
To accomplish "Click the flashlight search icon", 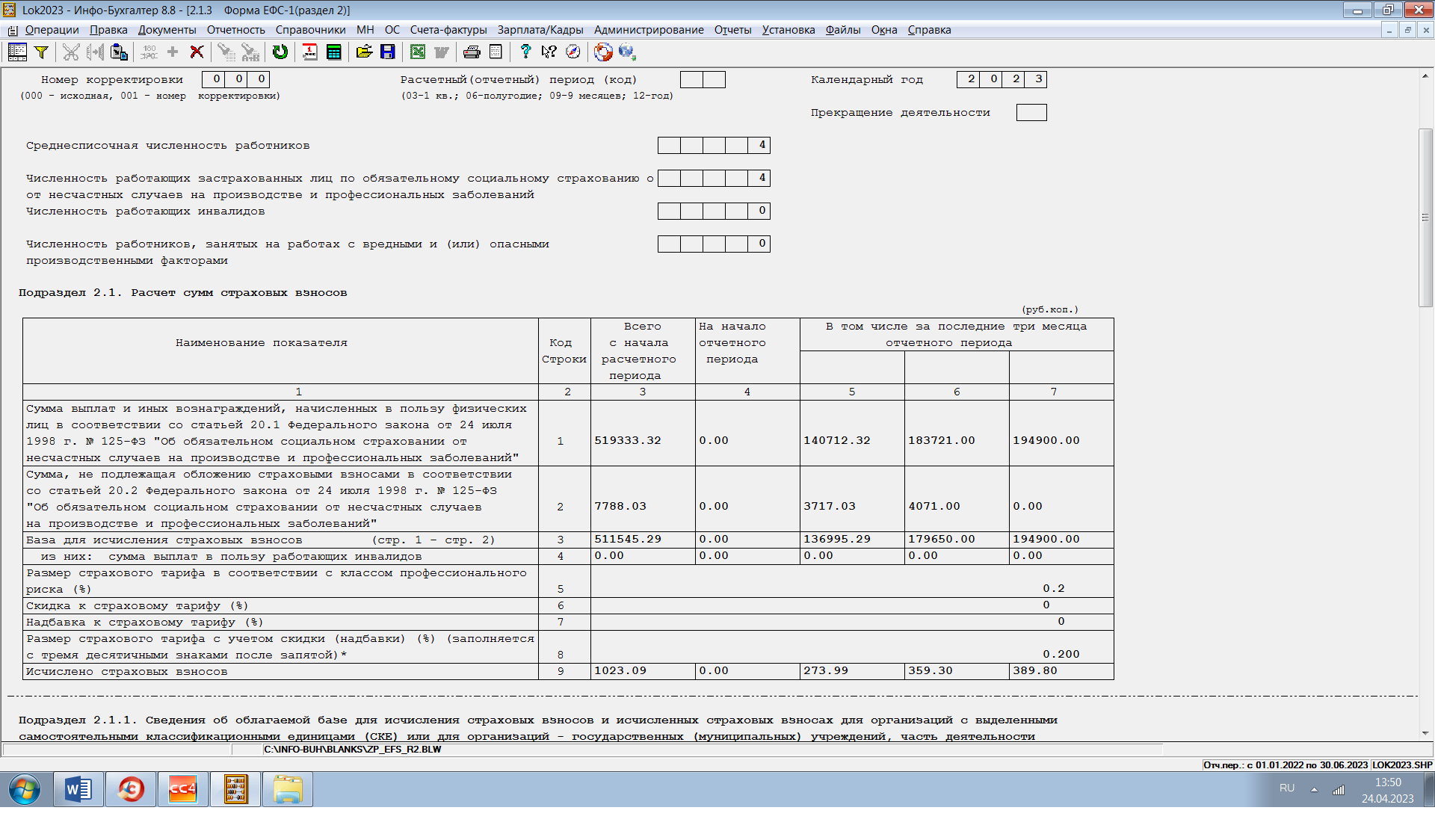I will (x=226, y=52).
